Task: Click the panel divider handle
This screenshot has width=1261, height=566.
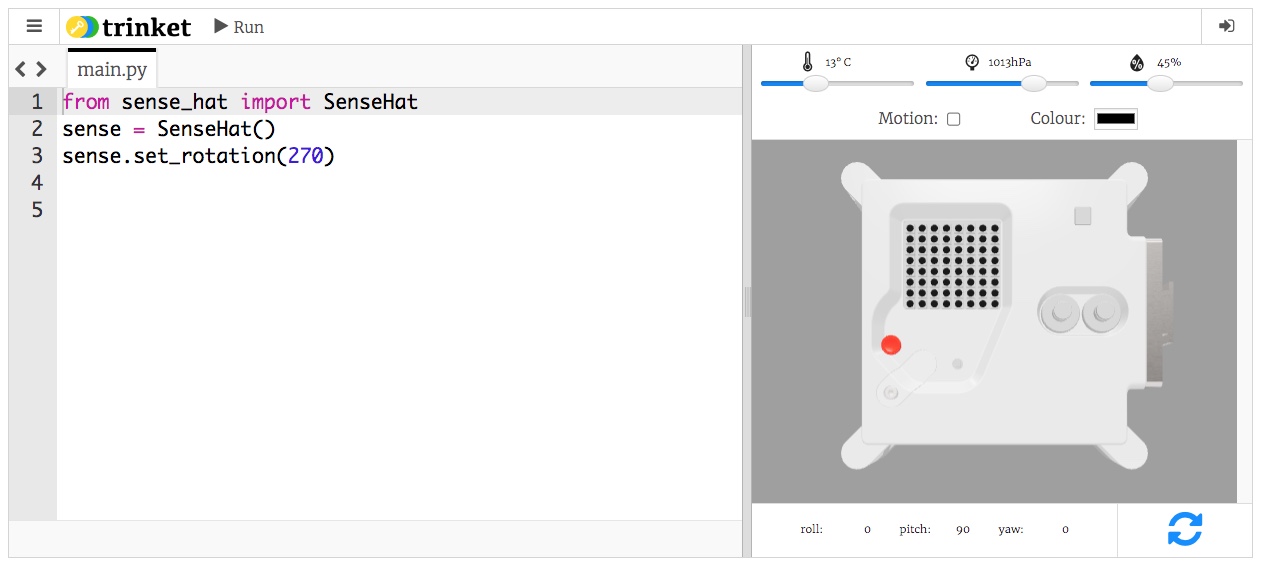Action: 747,301
